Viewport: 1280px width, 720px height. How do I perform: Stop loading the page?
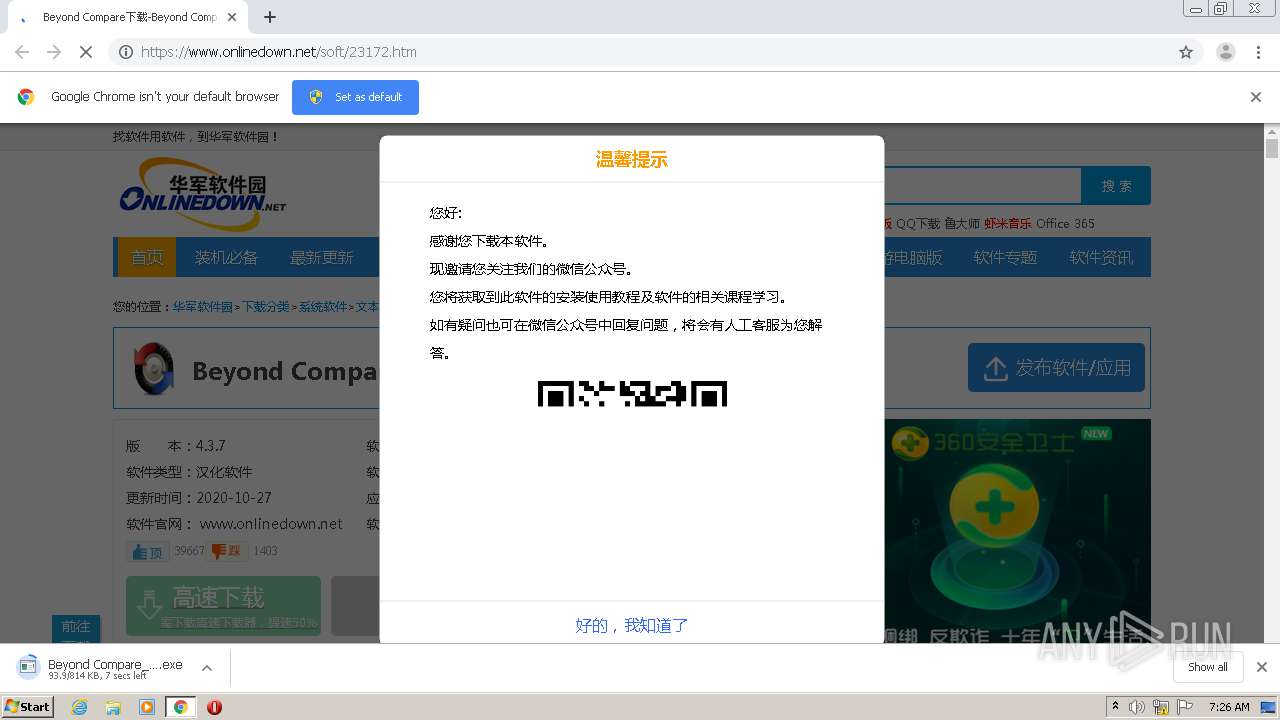86,52
